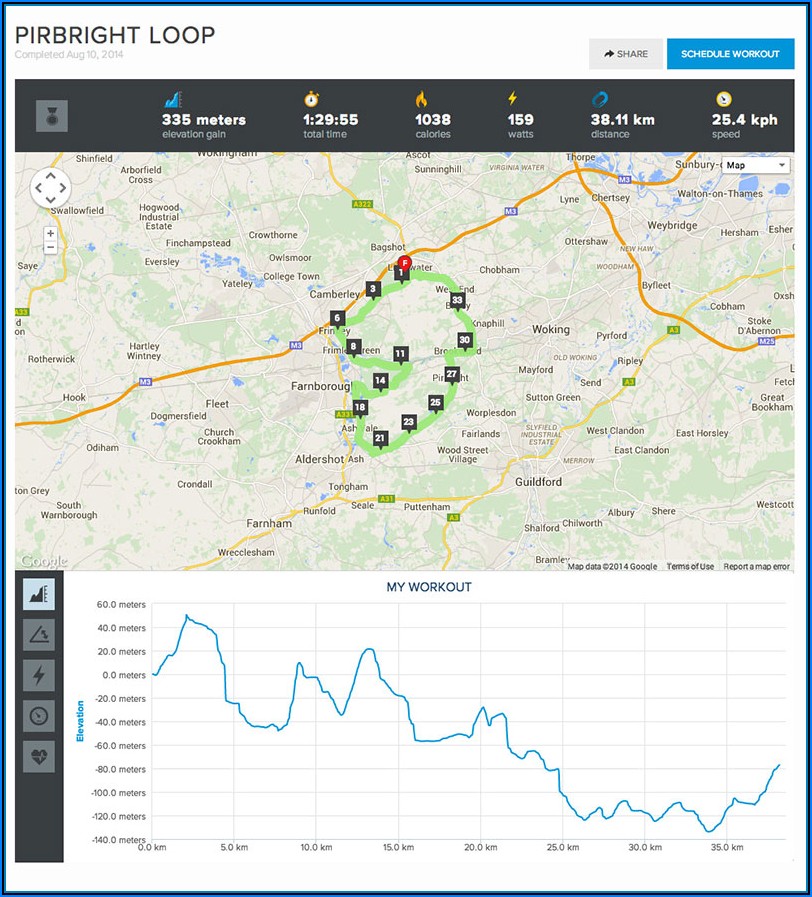The width and height of the screenshot is (812, 897).
Task: Switch chart to power lightning bolt view
Action: pyautogui.click(x=39, y=674)
